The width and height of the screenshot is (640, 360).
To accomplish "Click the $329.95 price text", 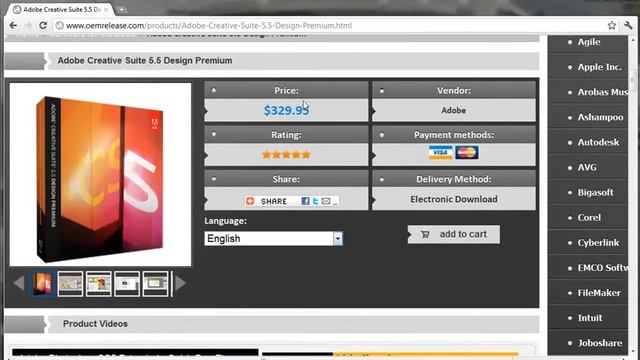I will click(x=286, y=110).
